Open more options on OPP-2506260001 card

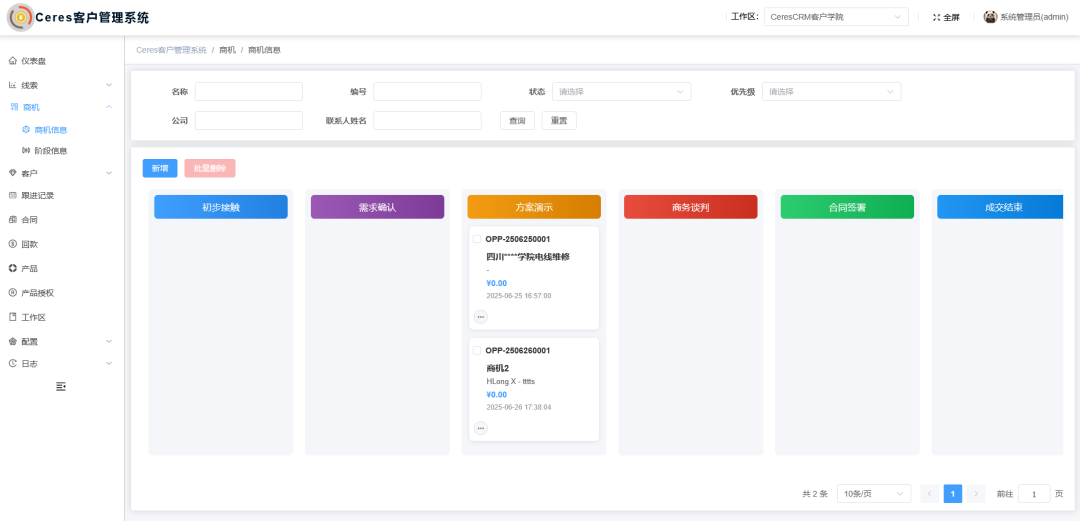(480, 428)
